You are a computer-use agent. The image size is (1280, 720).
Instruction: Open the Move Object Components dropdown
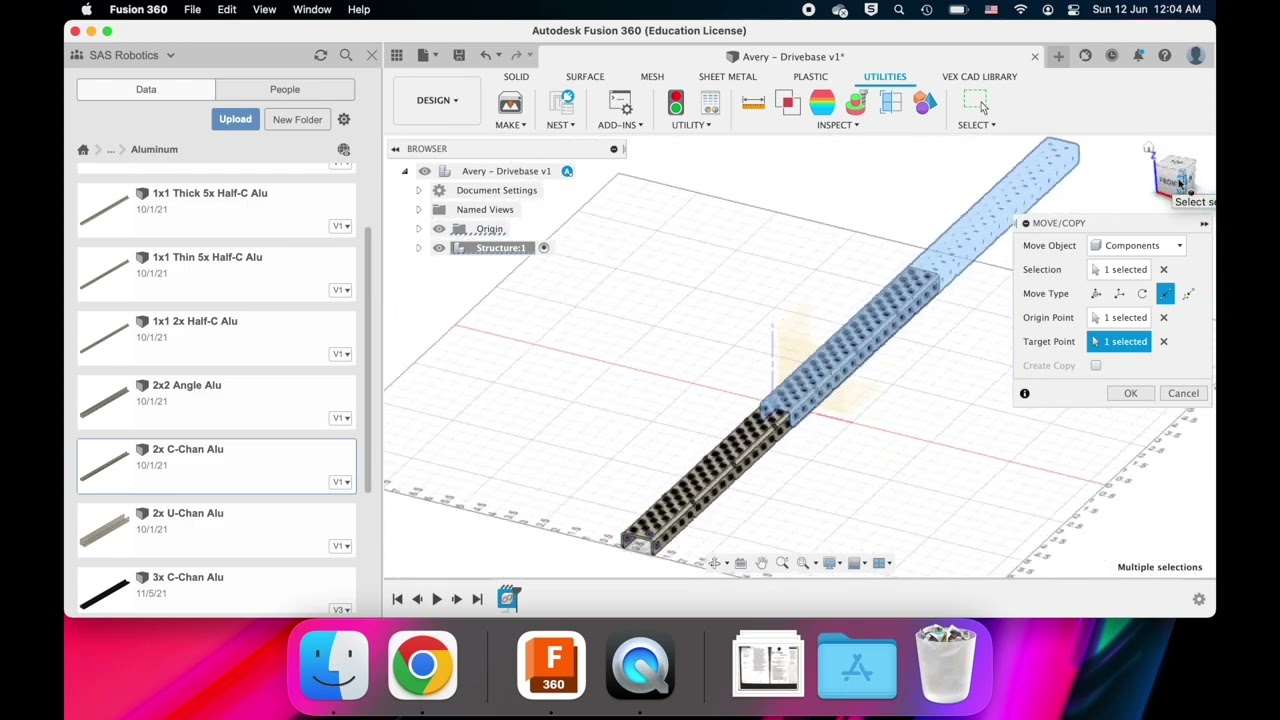(x=1137, y=246)
